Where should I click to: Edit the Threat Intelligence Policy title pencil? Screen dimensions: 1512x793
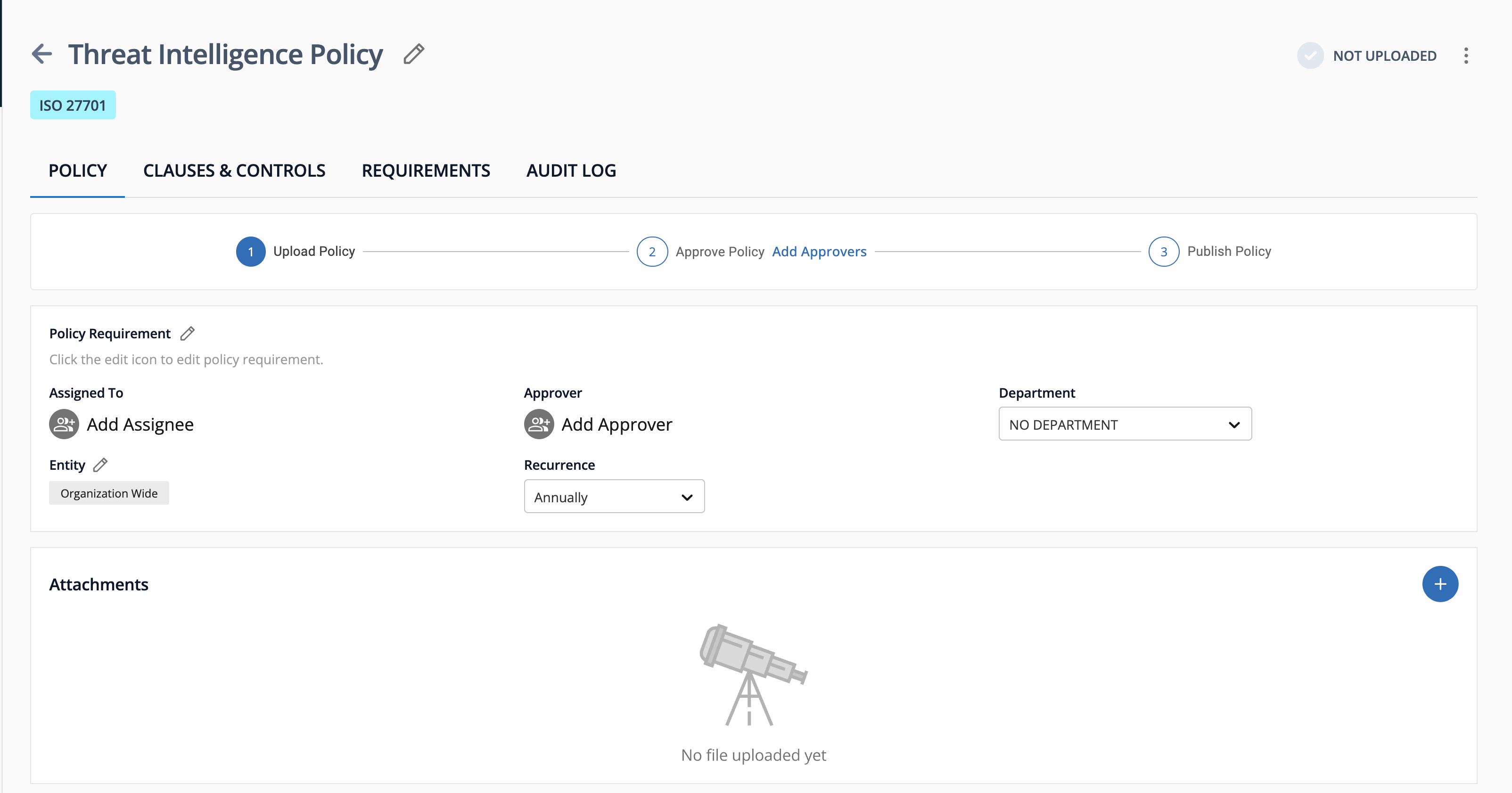414,54
